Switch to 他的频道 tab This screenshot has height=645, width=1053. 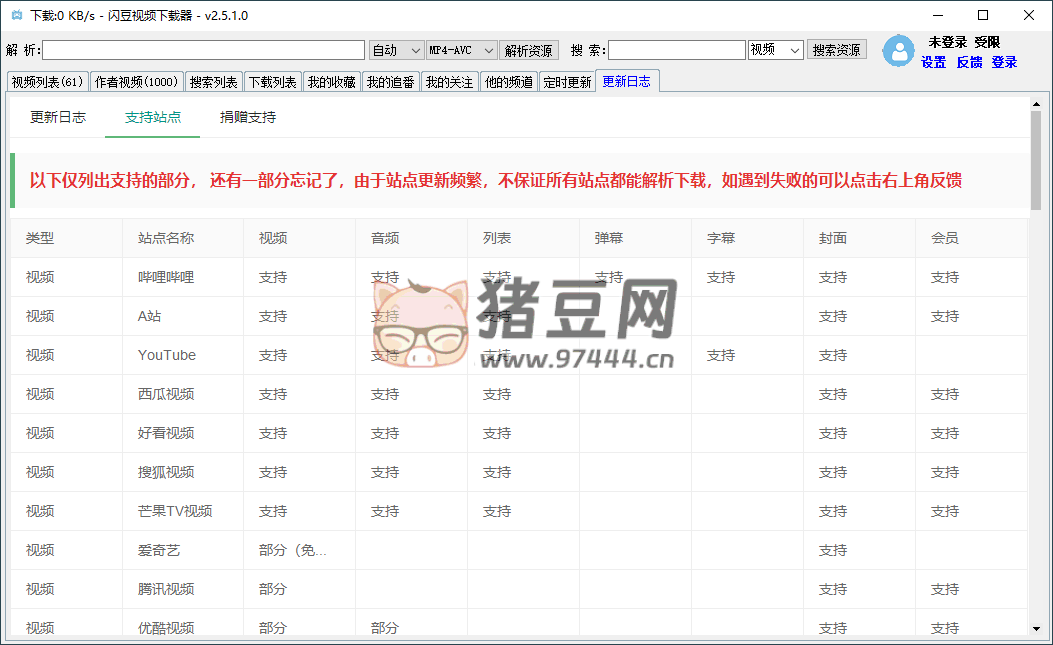pos(508,82)
